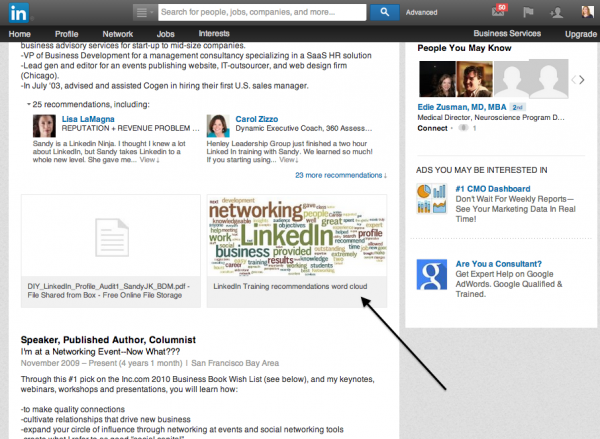Show 23 more recommendations
This screenshot has height=439, width=600.
341,175
